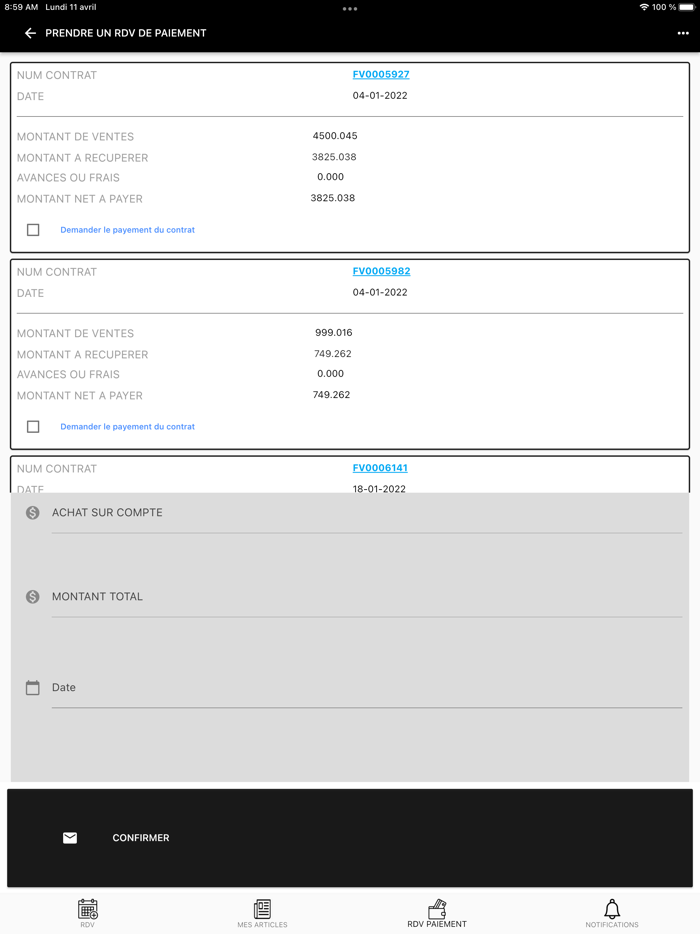Screen dimensions: 700x934
Task: Tap the RDV calendar icon
Action: (88, 909)
